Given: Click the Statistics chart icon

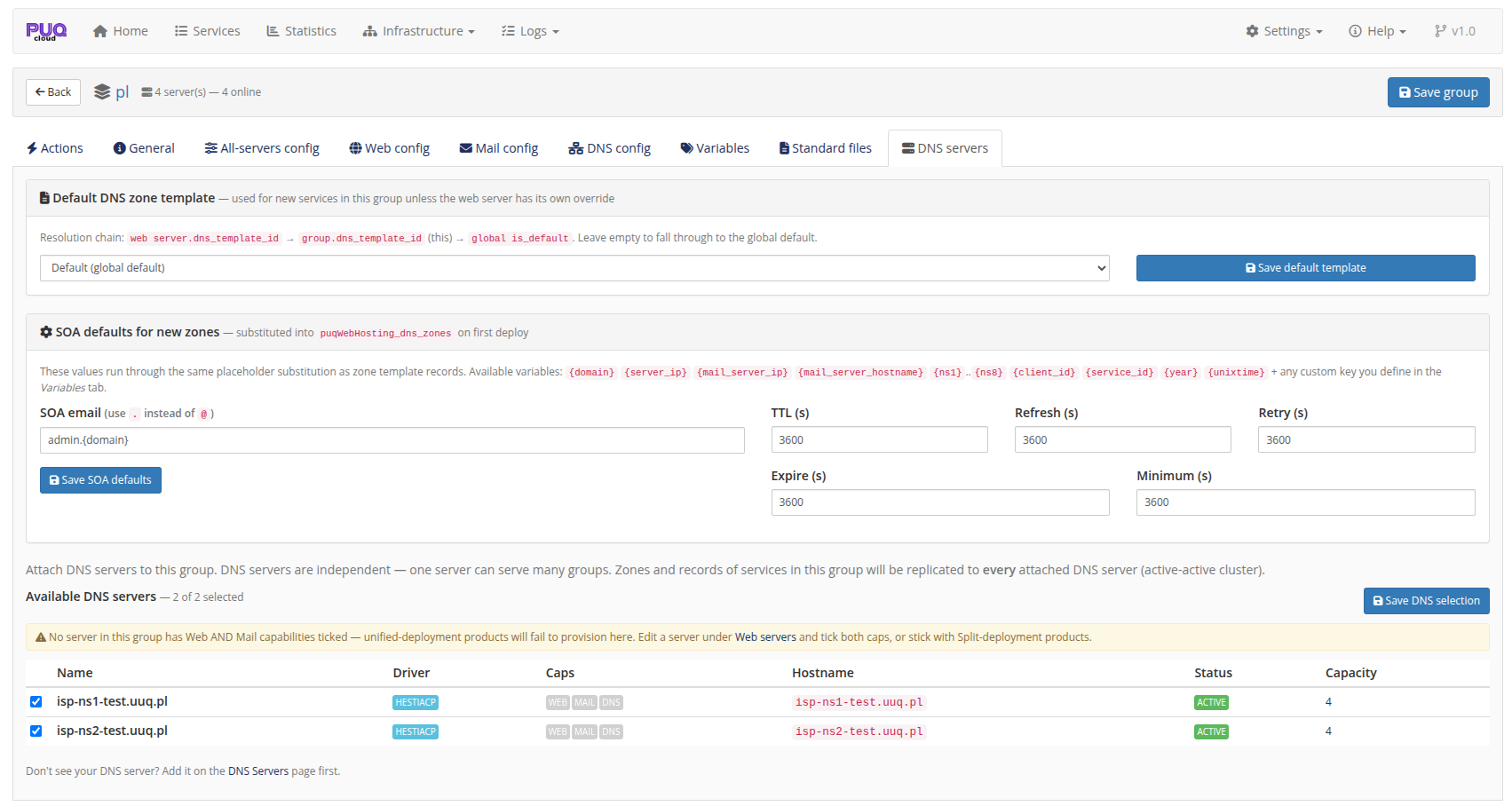Looking at the screenshot, I should tap(273, 31).
